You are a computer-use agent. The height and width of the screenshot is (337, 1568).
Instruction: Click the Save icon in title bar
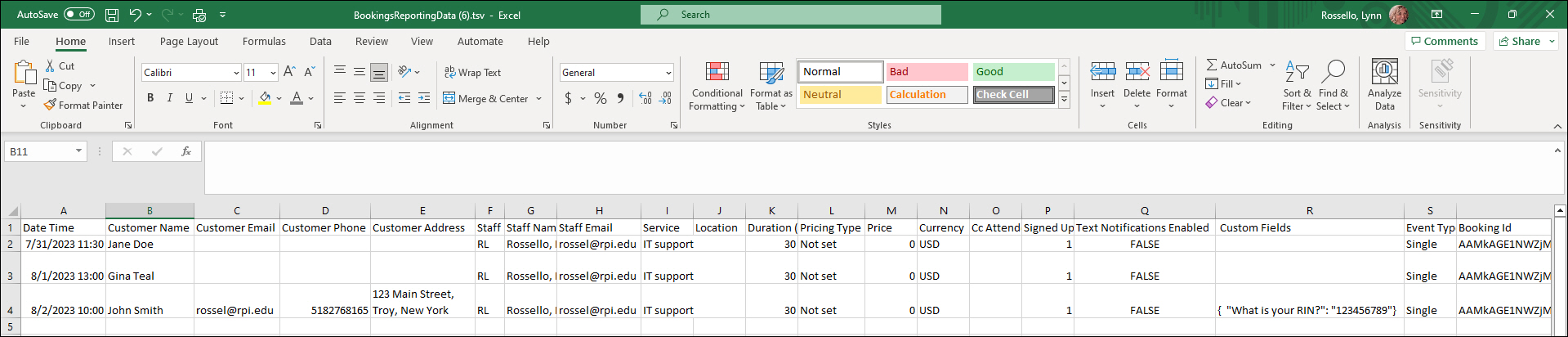112,15
